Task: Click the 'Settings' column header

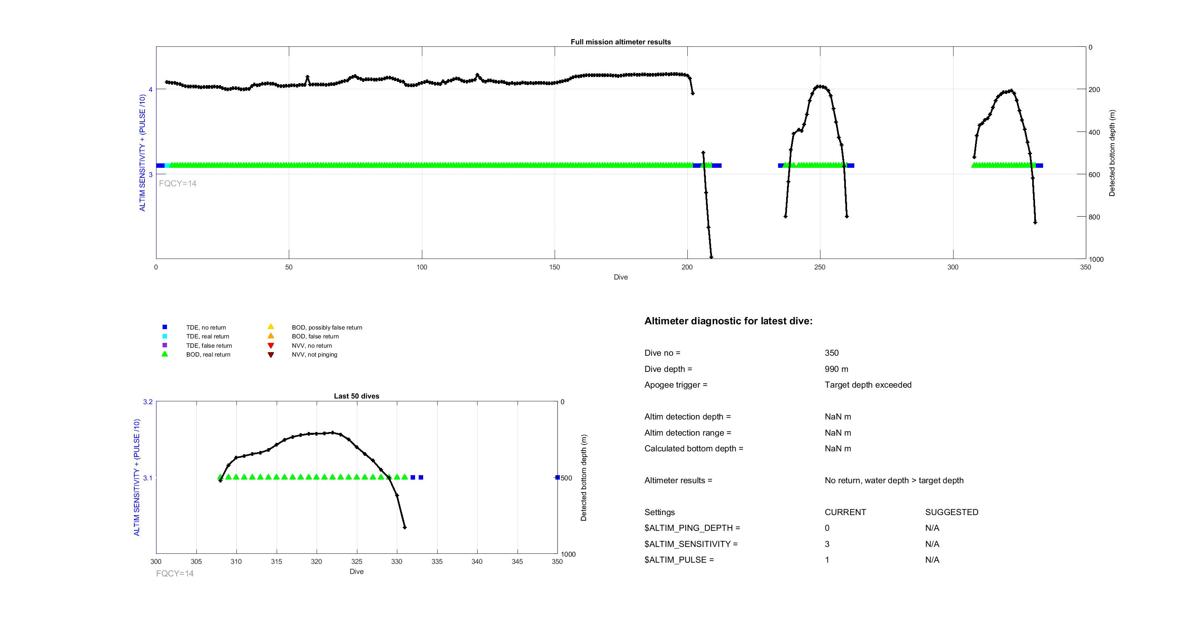Action: tap(660, 513)
